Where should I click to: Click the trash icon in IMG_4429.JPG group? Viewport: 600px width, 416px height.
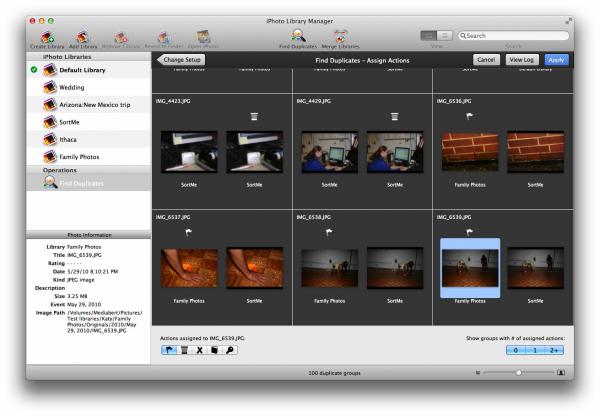tap(395, 116)
